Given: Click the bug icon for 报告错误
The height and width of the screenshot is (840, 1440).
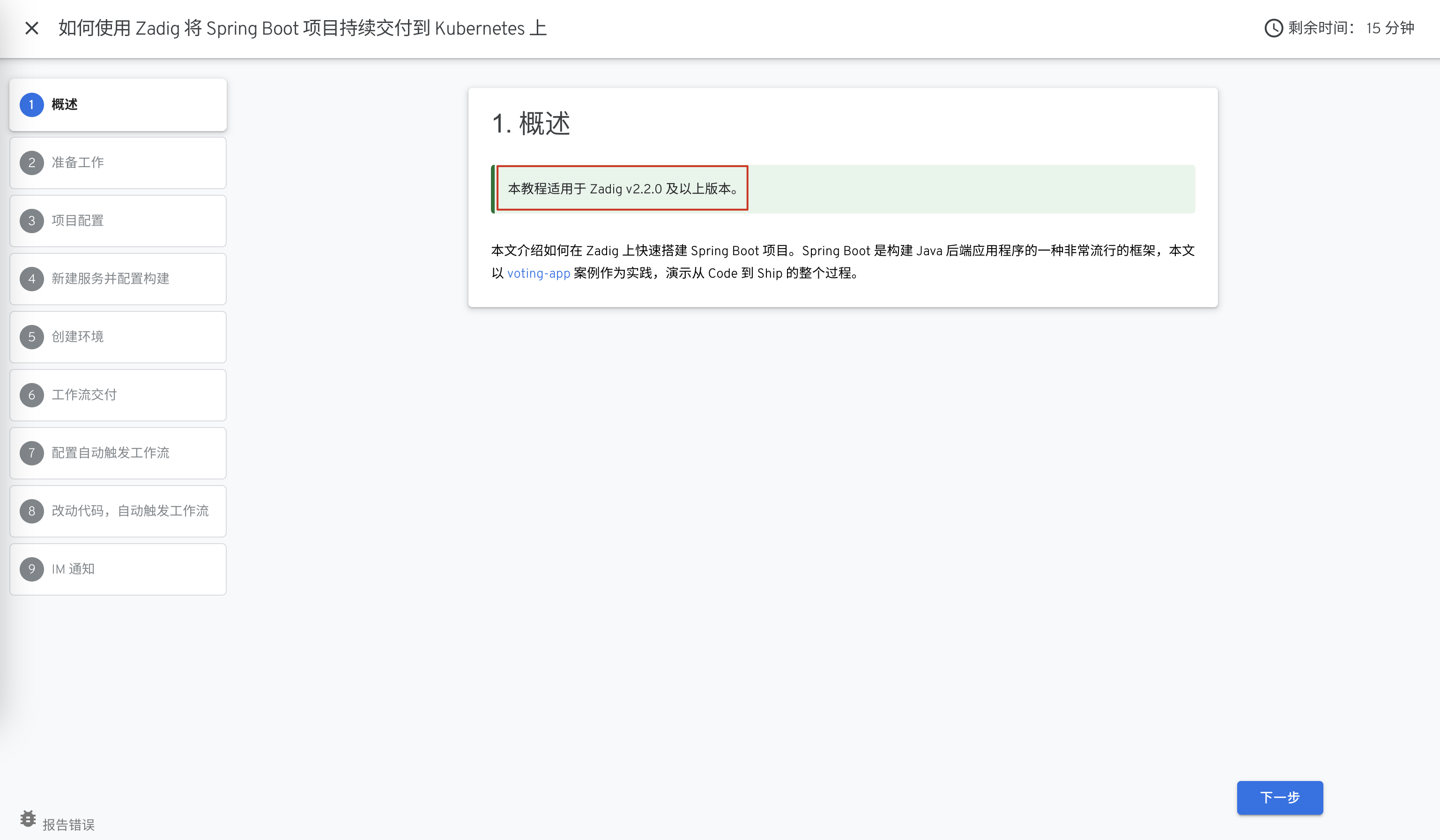Looking at the screenshot, I should click(28, 818).
